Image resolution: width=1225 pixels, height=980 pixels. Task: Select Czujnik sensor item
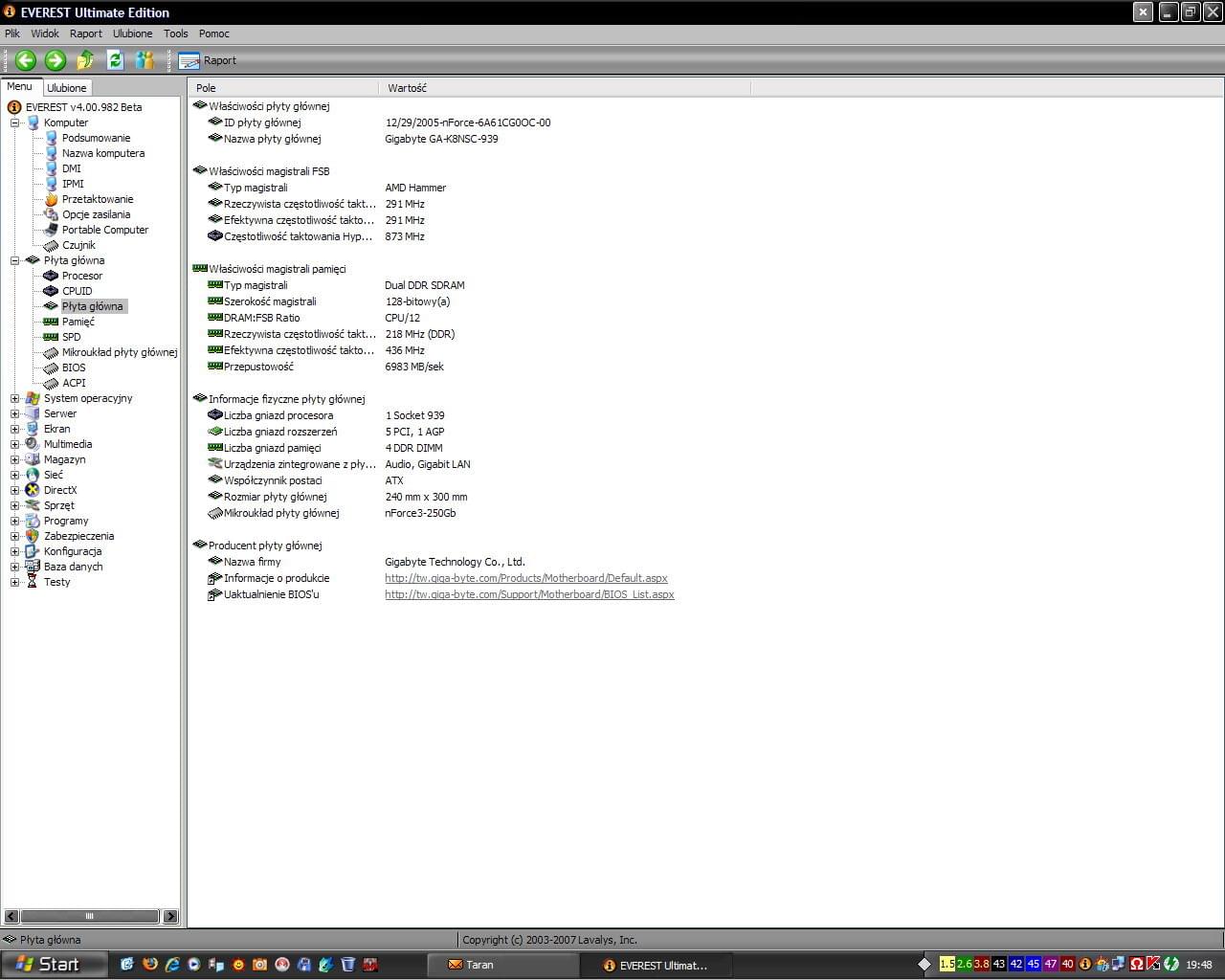click(78, 245)
